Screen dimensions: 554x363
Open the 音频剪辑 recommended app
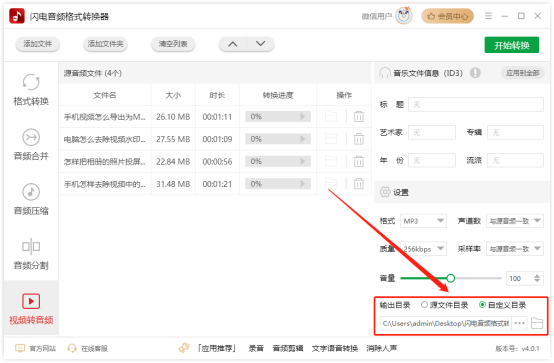(288, 349)
